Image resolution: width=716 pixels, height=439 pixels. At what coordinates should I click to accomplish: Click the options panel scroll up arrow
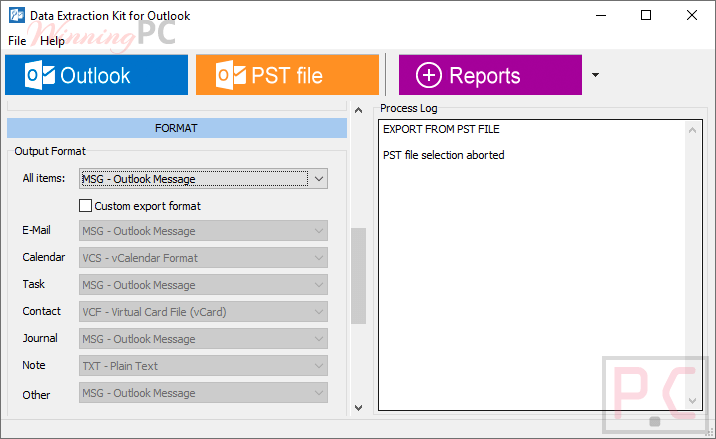[358, 110]
